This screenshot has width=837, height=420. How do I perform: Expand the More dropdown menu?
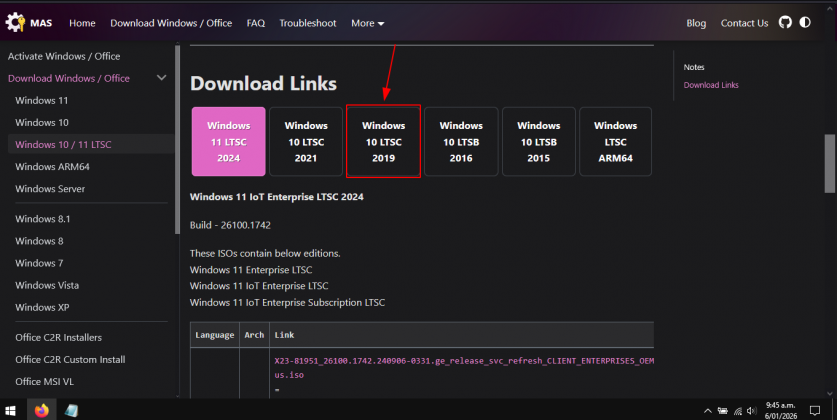[x=367, y=23]
